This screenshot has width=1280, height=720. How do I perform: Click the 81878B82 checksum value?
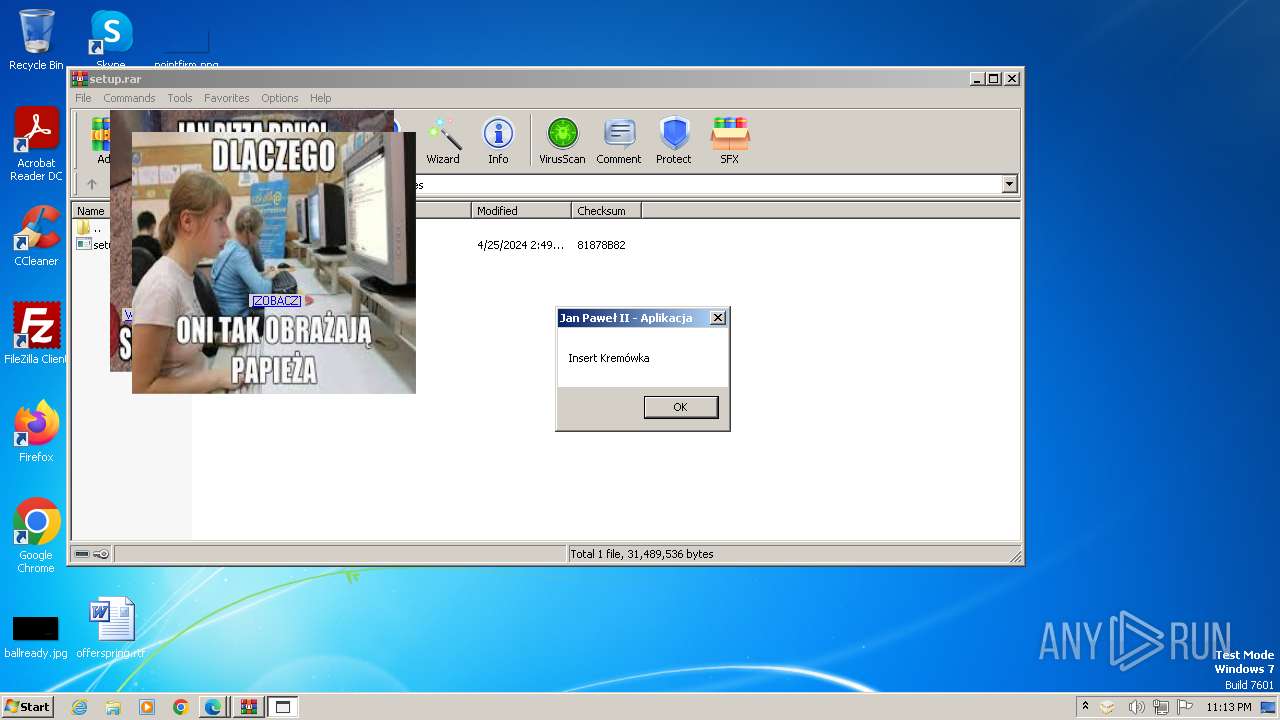[601, 245]
